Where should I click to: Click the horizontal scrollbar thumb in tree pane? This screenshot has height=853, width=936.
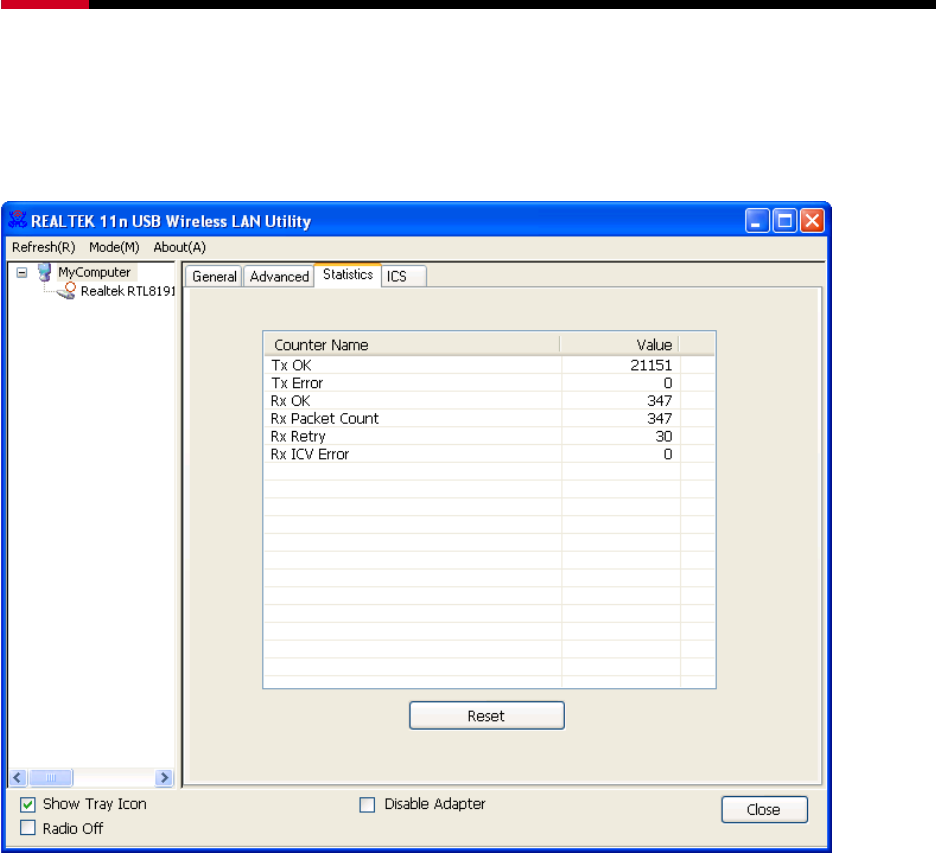(x=51, y=777)
